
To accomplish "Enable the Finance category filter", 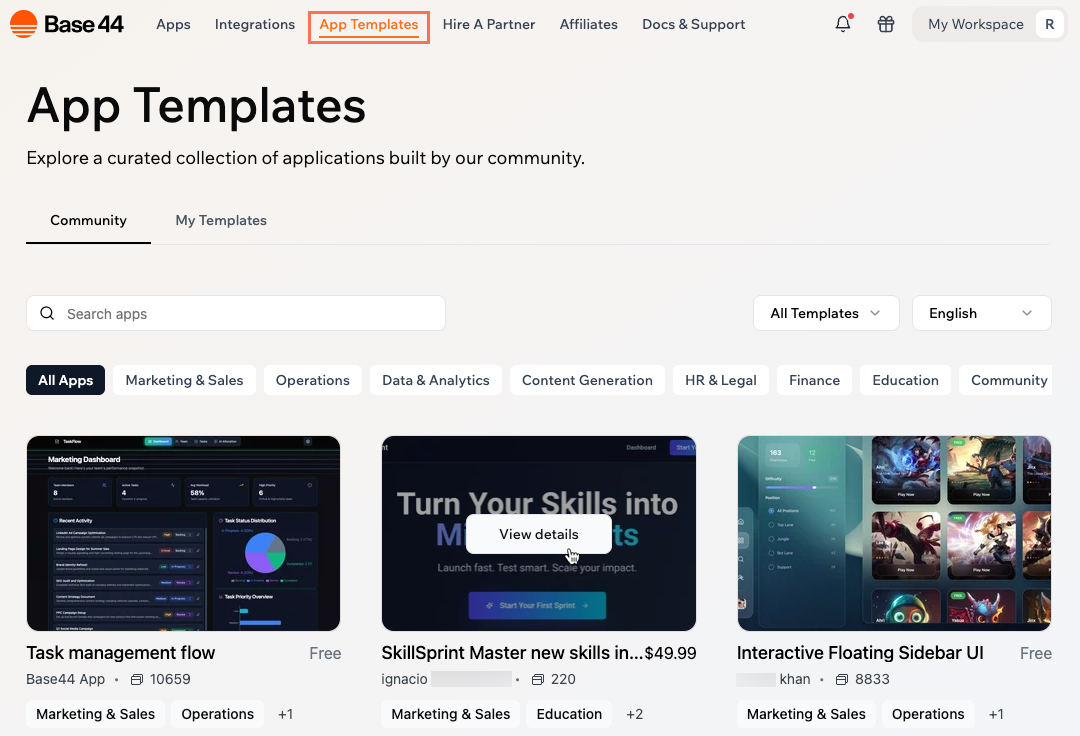I will (x=814, y=380).
